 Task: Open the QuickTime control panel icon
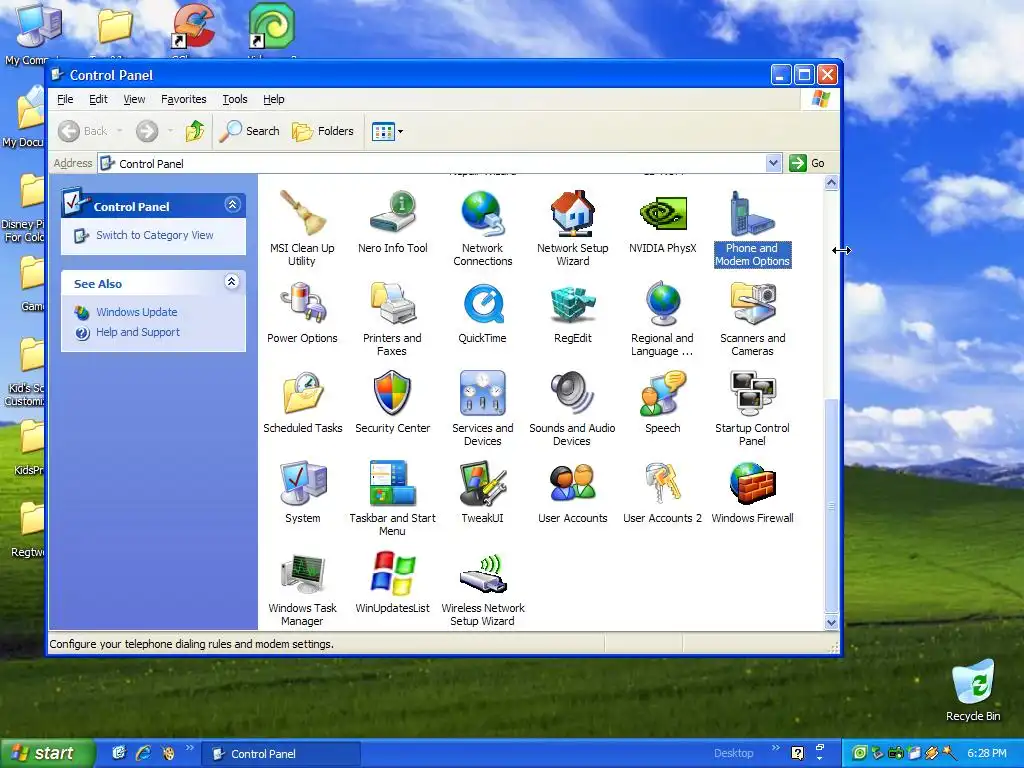point(483,312)
